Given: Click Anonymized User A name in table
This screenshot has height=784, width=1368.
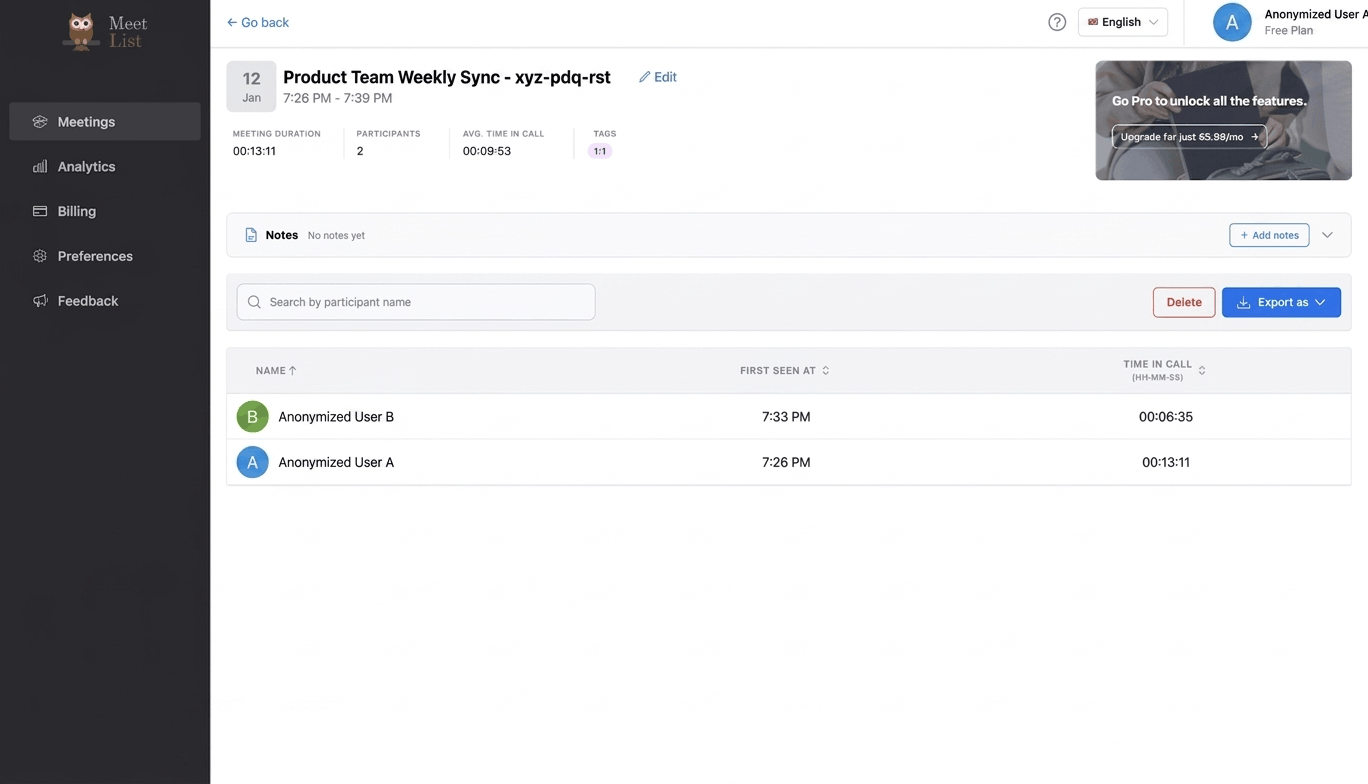Looking at the screenshot, I should (x=336, y=463).
